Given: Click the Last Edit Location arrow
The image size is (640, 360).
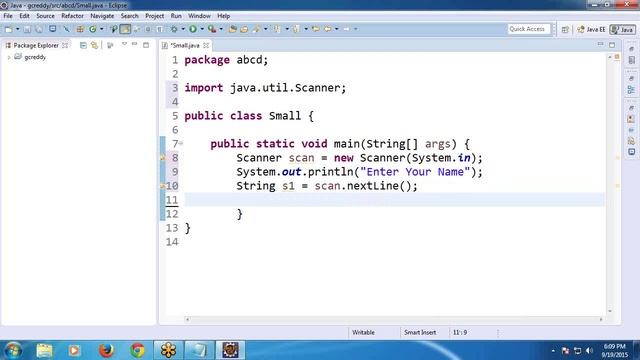Looking at the screenshot, I should point(316,29).
